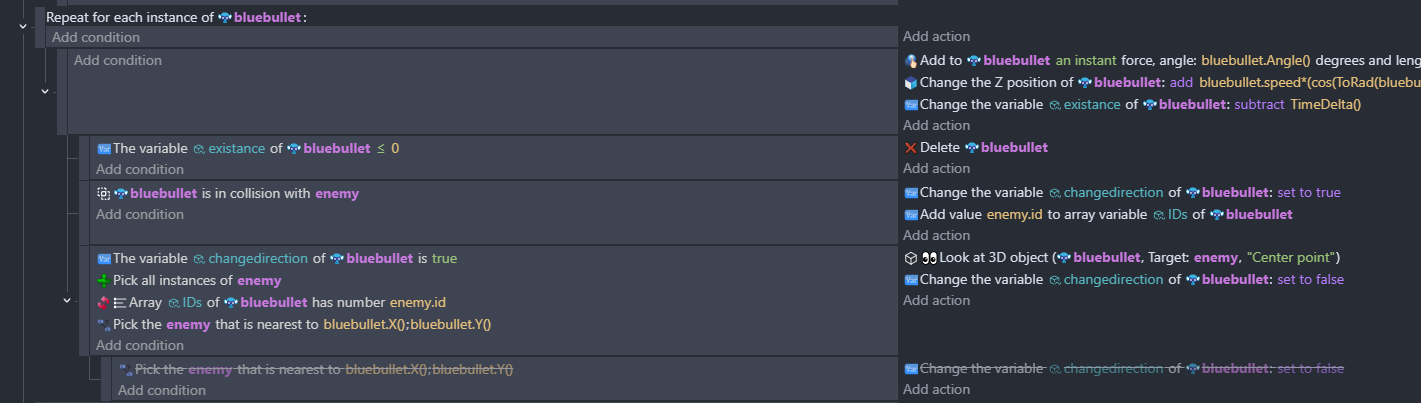Collapse the changedirection is true event
The height and width of the screenshot is (403, 1421).
pos(66,300)
